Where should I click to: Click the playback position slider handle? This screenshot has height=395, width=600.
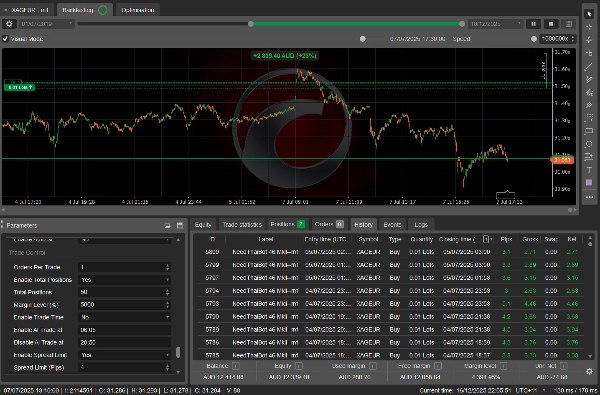[362, 39]
